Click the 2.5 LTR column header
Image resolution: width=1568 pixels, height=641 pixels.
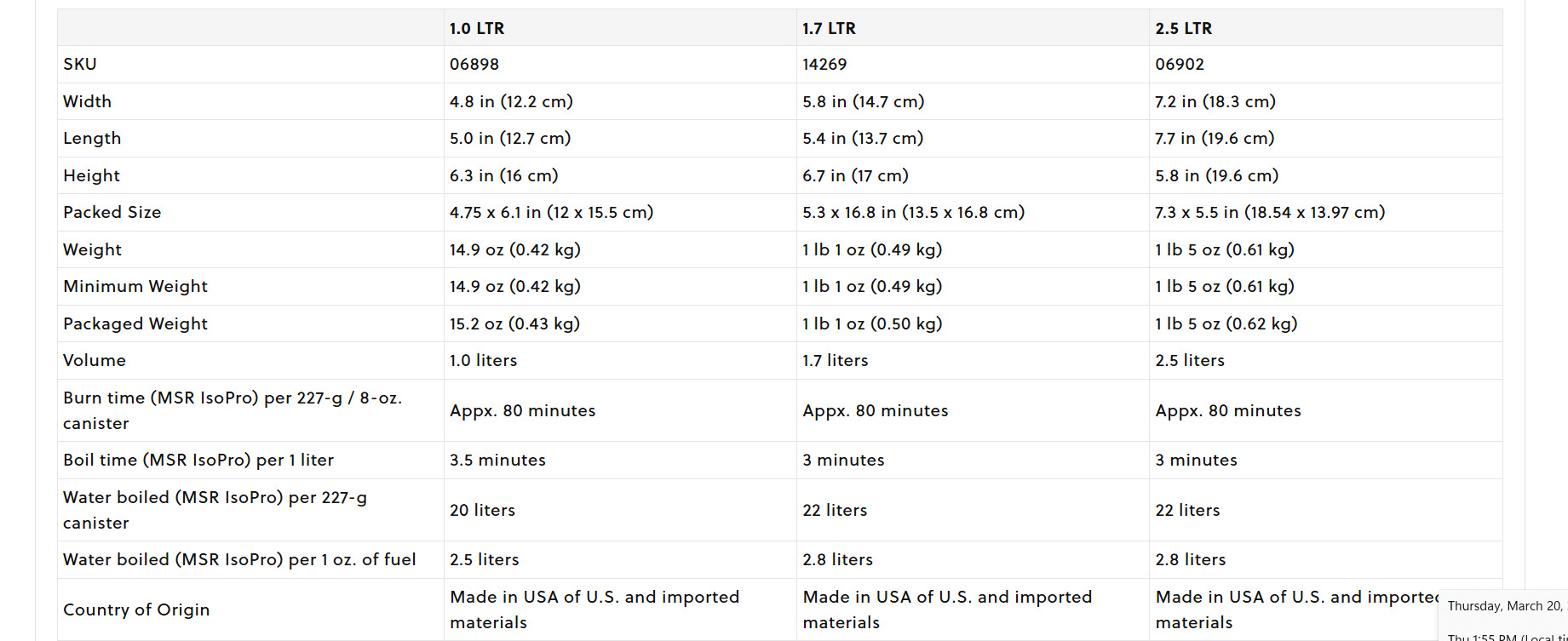(1183, 28)
